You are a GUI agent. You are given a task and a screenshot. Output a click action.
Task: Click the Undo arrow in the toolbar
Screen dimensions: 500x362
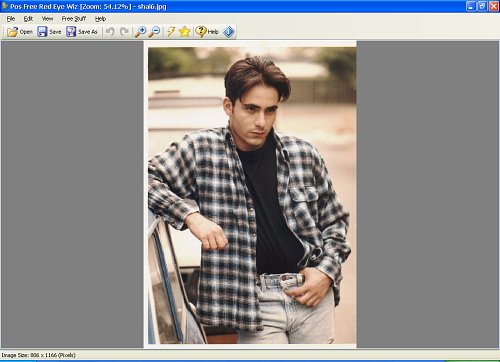(x=110, y=32)
